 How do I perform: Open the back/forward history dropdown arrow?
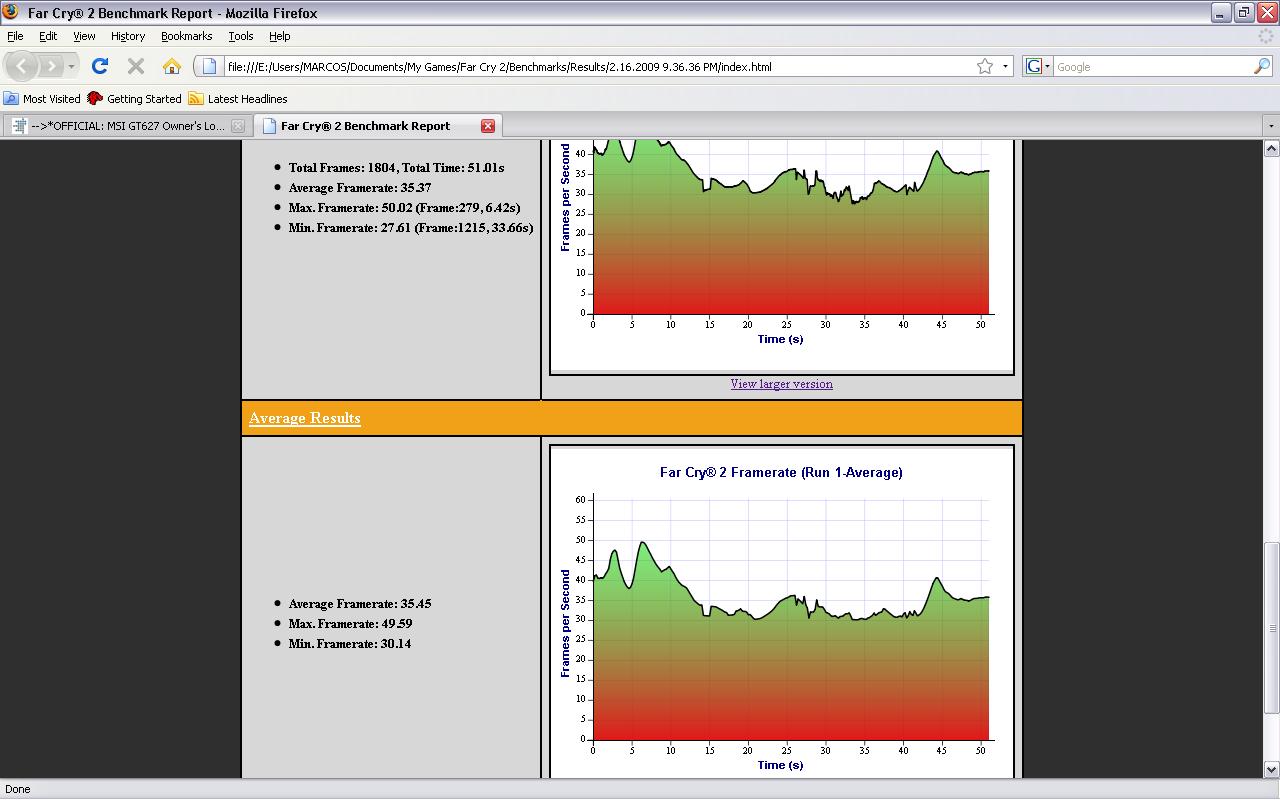(71, 67)
